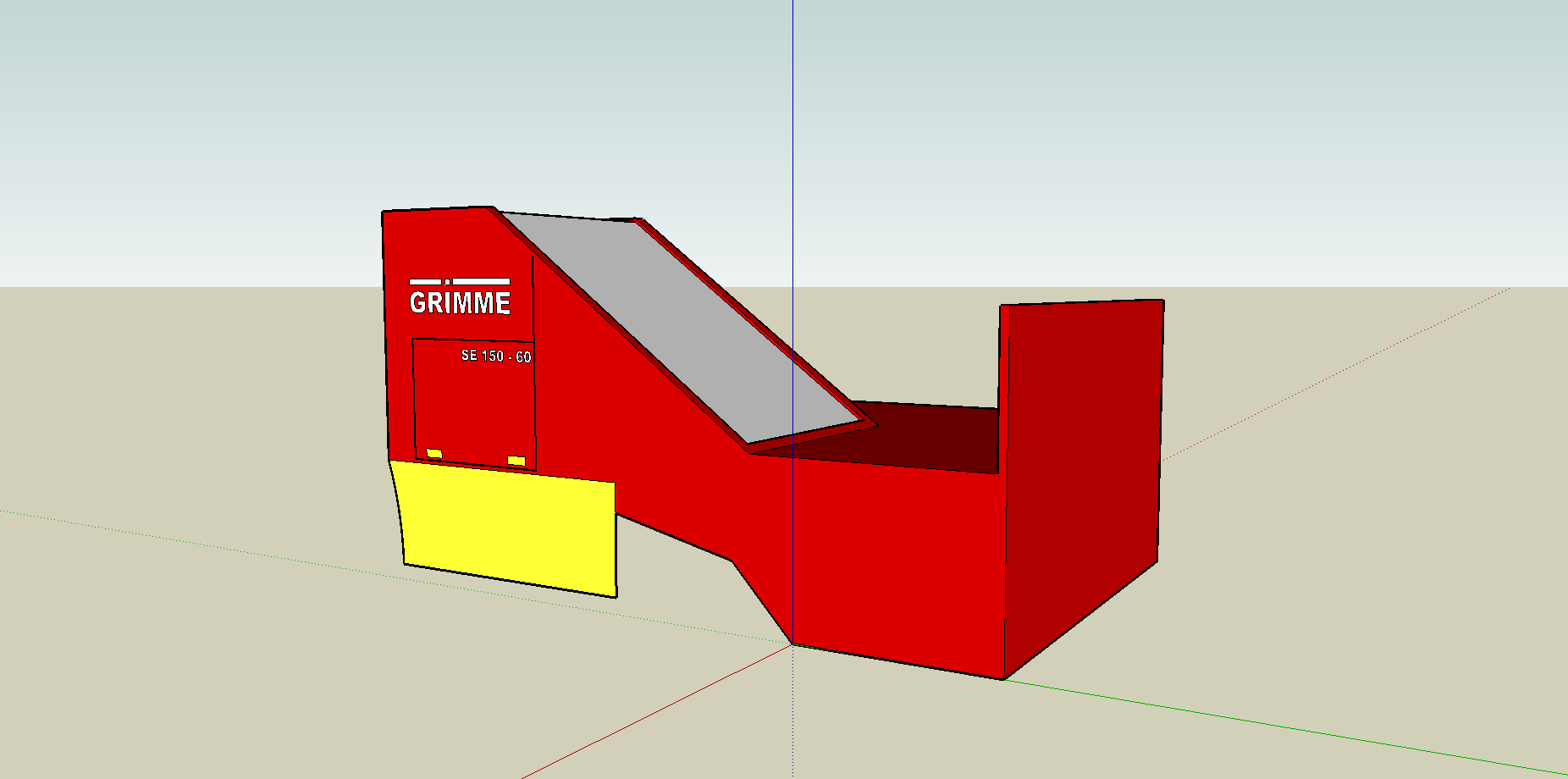The image size is (1568, 779).
Task: Select the "SE 150 - 60" model label
Action: (x=496, y=356)
